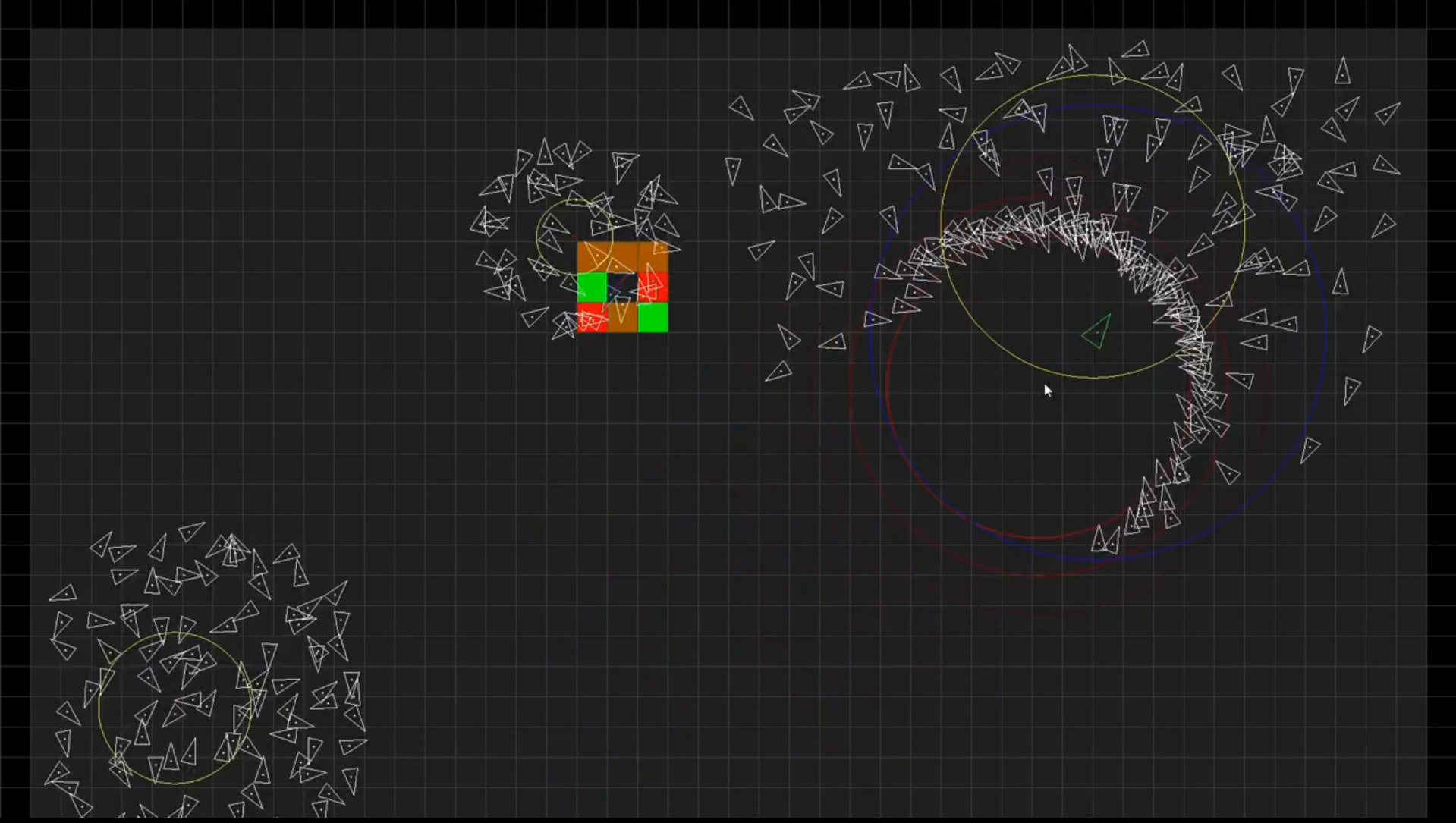Click the red cell in the grid's bottom-left corner
1456x823 pixels.
(x=592, y=319)
